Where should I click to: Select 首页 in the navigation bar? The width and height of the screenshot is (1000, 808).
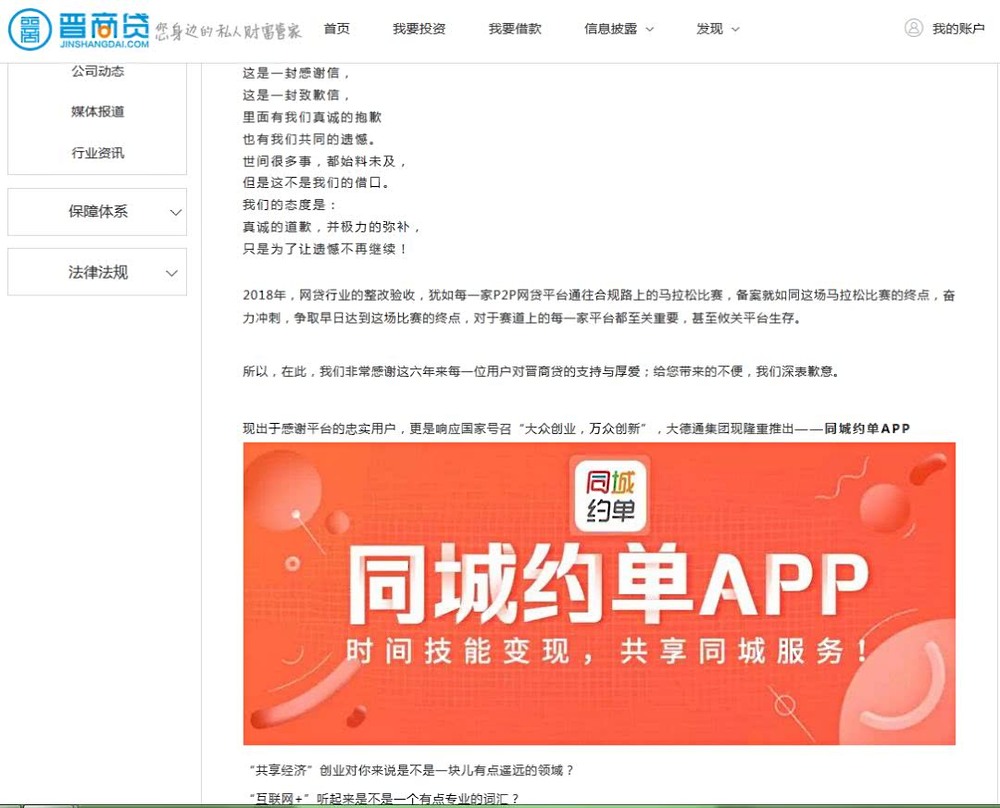coord(336,29)
